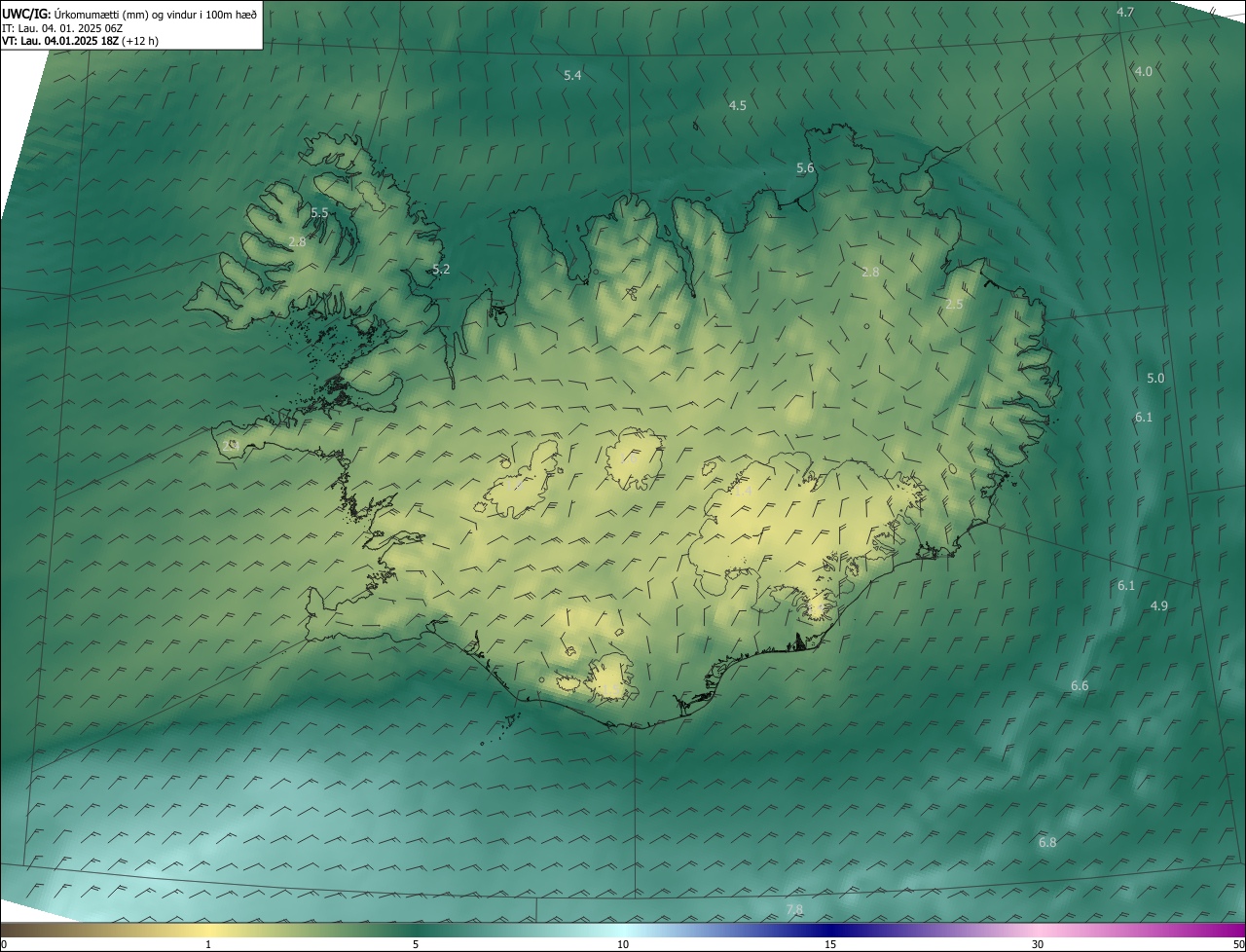The image size is (1246, 952).
Task: Click the 7.8 value label near bottom
Action: 794,909
